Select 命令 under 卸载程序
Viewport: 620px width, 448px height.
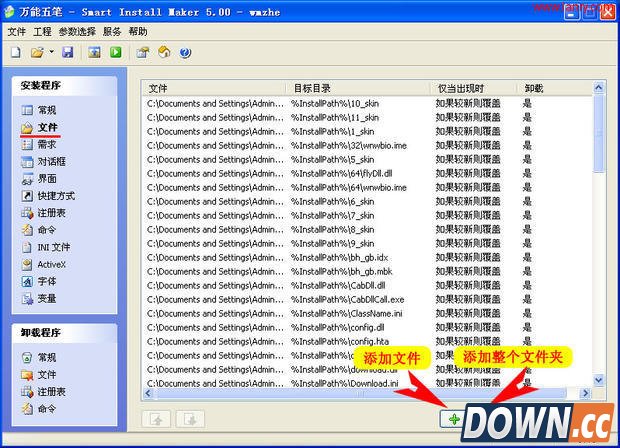(39, 408)
